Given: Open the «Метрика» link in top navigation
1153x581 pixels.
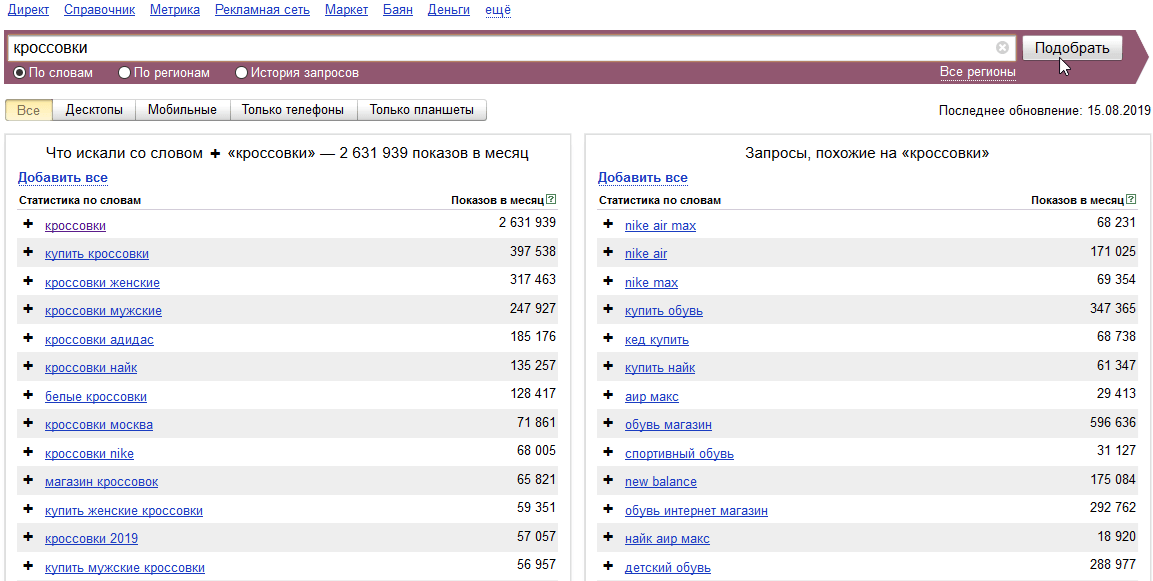Looking at the screenshot, I should coord(175,10).
